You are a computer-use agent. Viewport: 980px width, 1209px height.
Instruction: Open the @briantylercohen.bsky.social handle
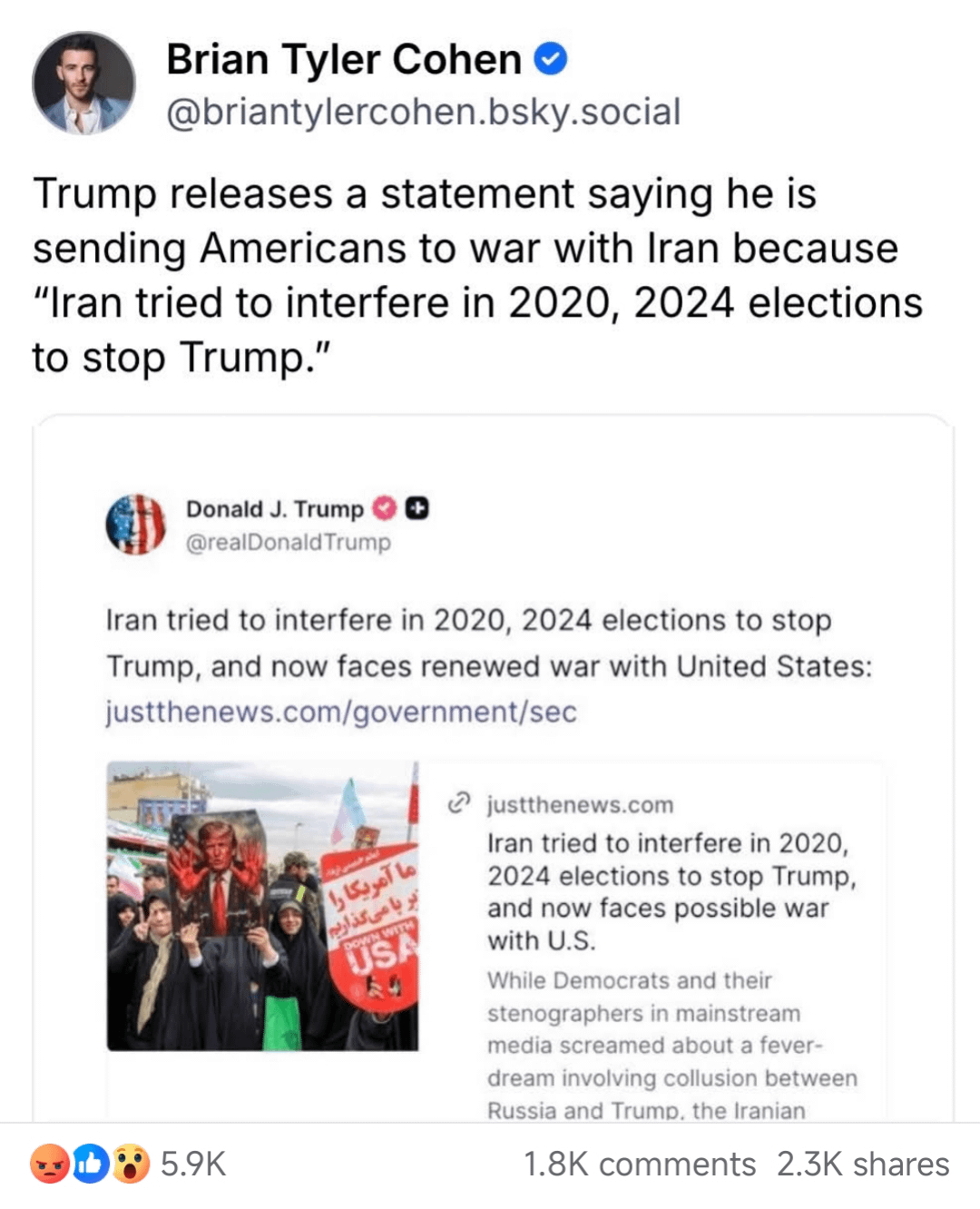pos(423,112)
